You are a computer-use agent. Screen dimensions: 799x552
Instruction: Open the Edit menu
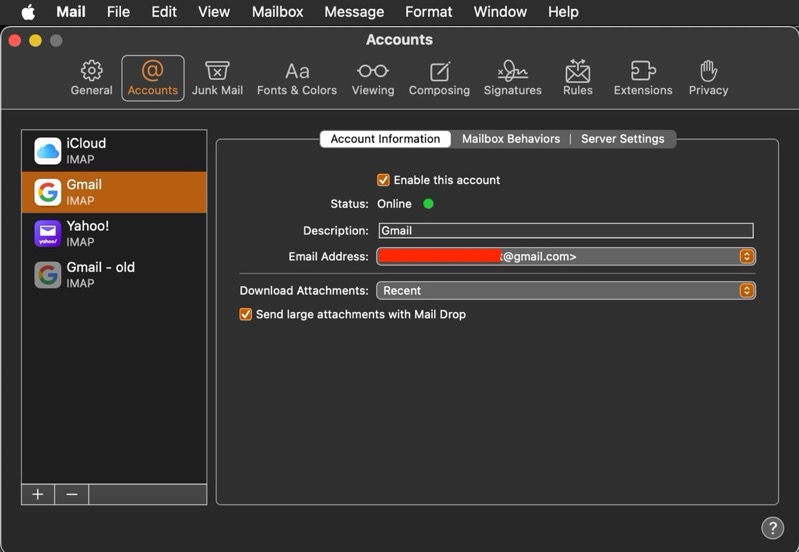(x=164, y=12)
